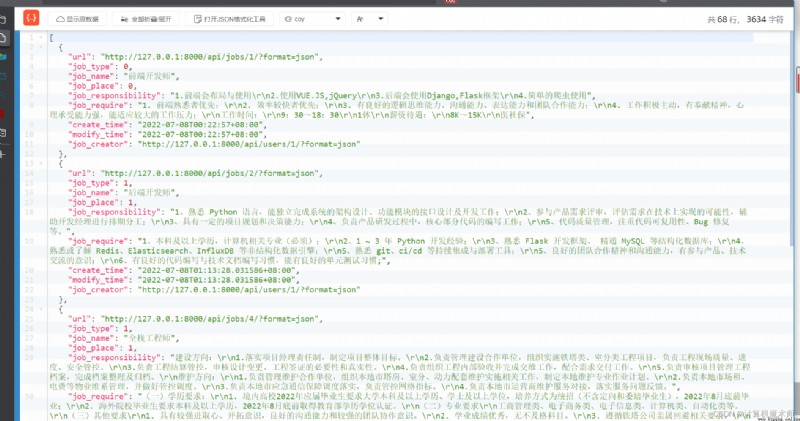Click the job_place key on line 6
800x421 pixels.
point(93,86)
